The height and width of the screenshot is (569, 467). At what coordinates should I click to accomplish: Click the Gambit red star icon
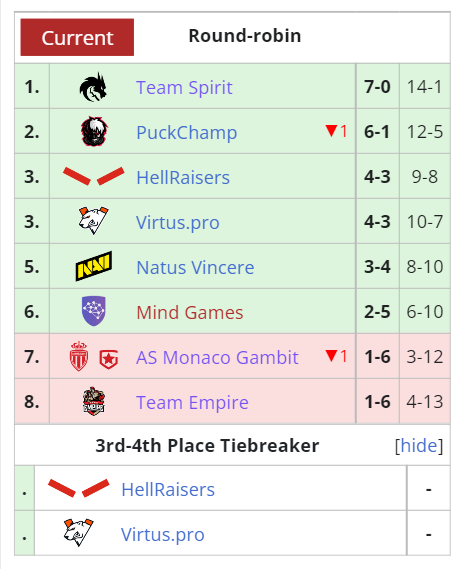(x=108, y=359)
